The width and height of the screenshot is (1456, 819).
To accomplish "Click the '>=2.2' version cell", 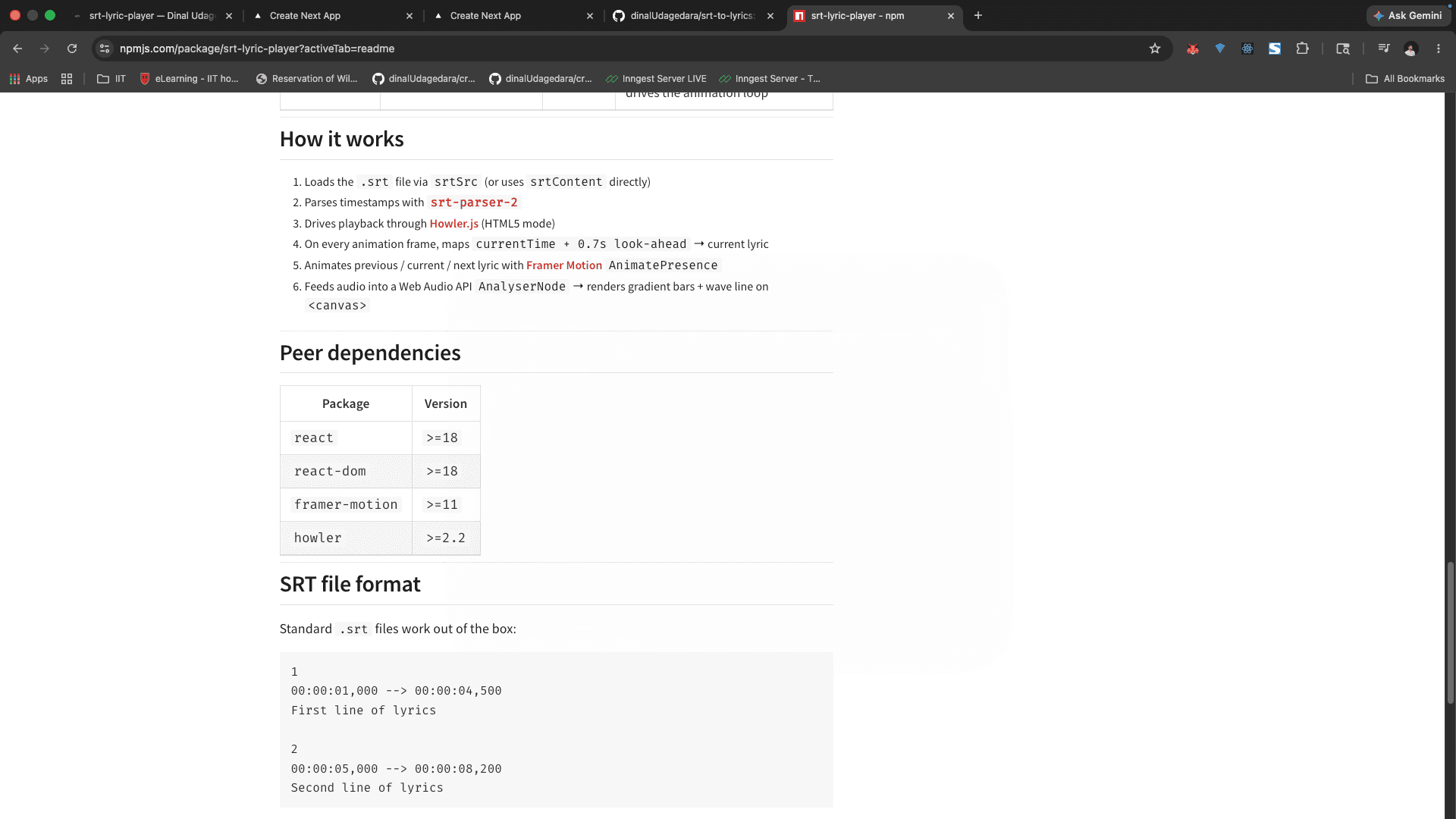I will point(446,538).
